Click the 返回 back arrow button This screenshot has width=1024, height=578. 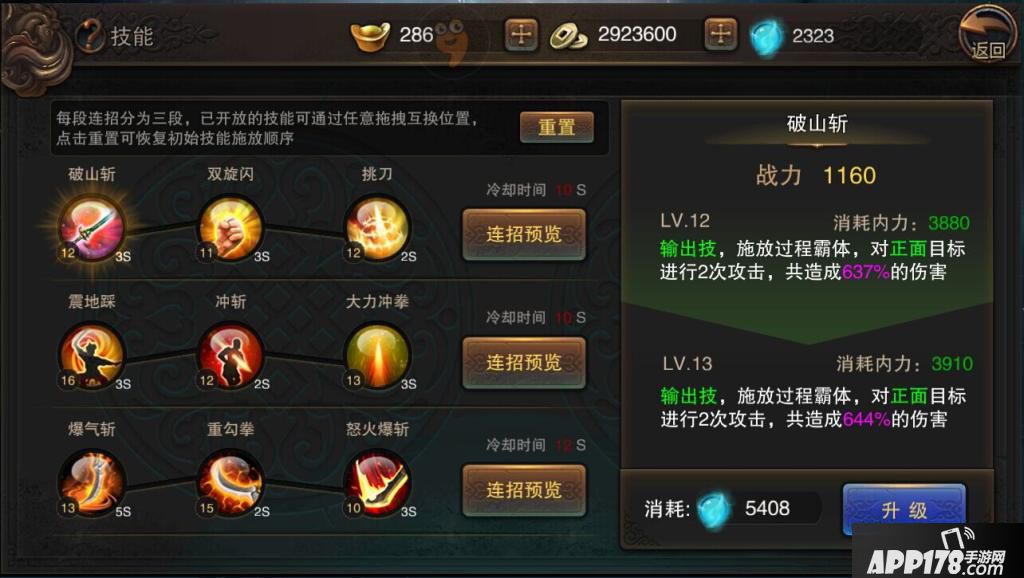987,34
